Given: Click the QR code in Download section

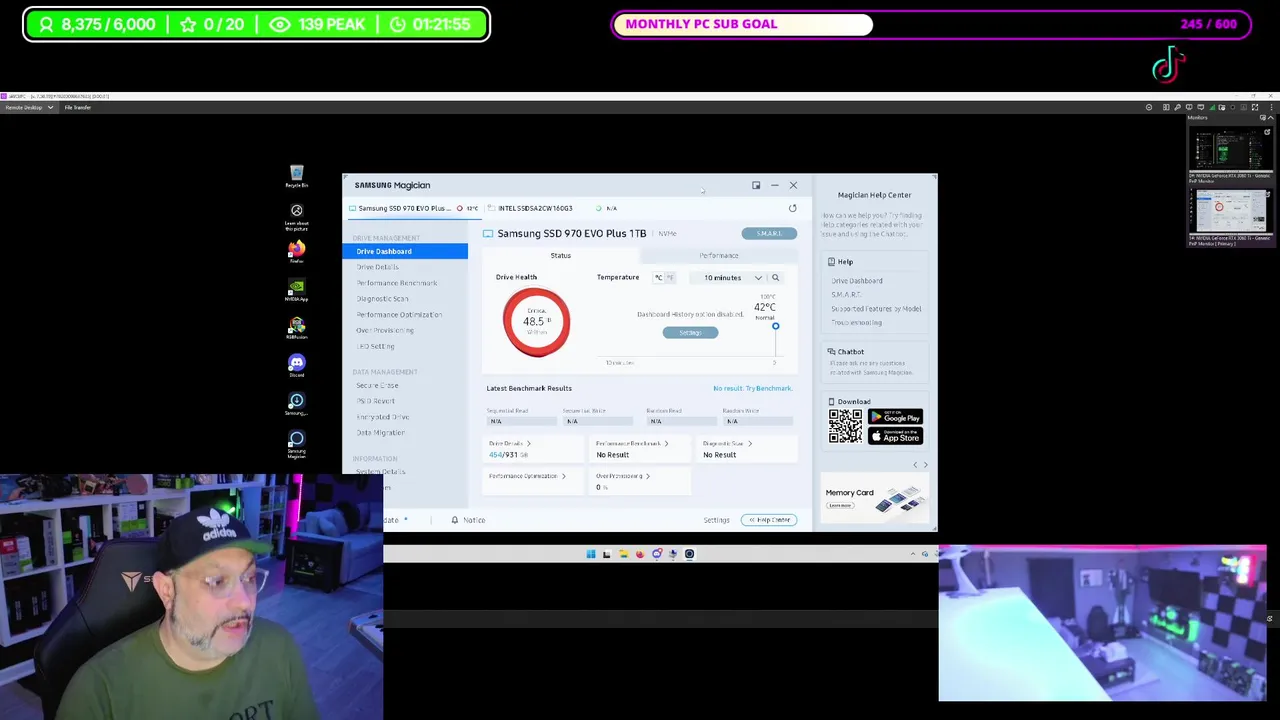Looking at the screenshot, I should click(x=845, y=427).
